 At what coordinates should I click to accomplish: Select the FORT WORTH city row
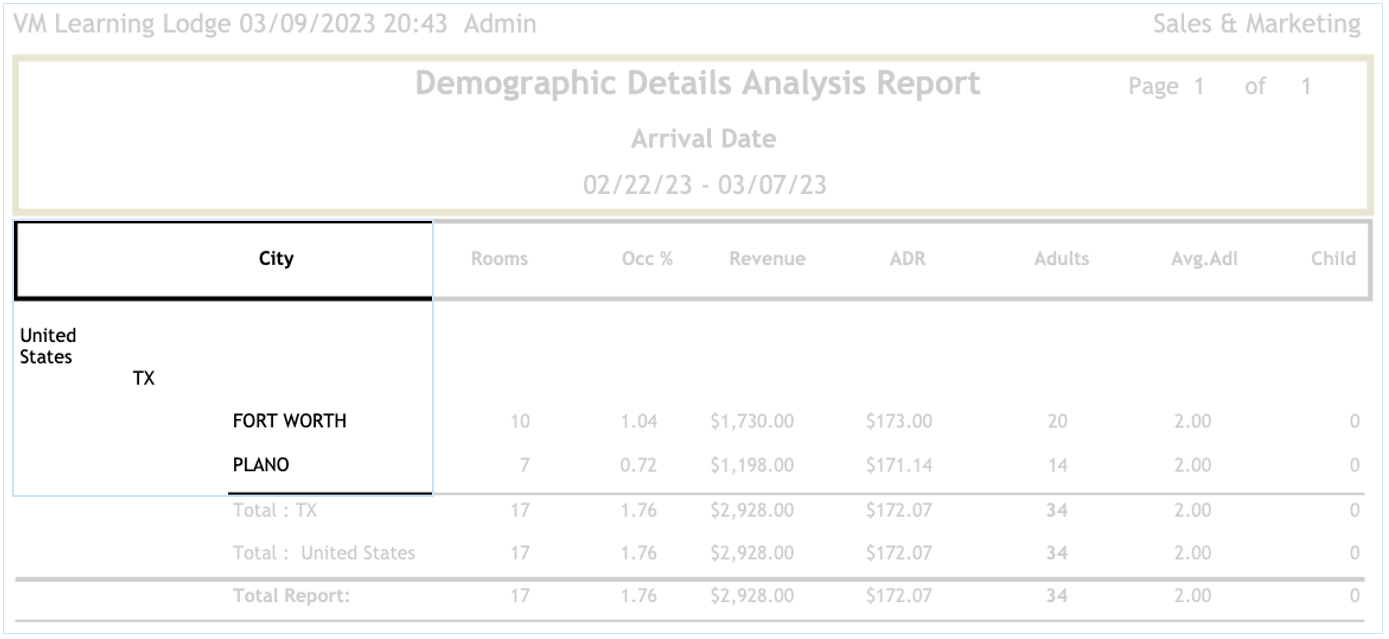(289, 421)
